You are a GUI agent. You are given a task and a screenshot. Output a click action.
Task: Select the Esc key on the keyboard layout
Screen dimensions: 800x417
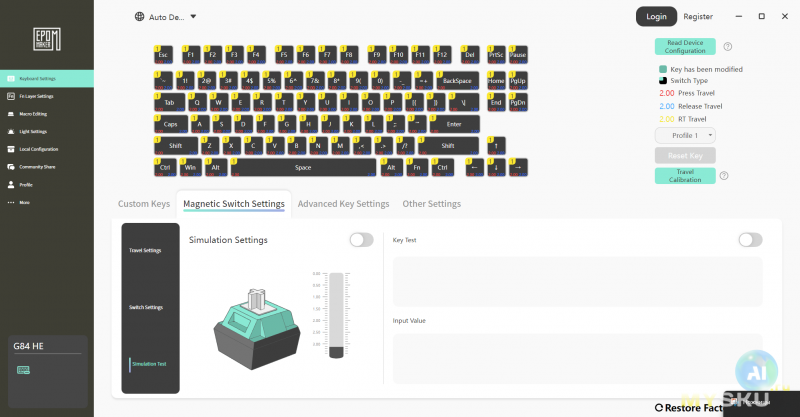(163, 55)
